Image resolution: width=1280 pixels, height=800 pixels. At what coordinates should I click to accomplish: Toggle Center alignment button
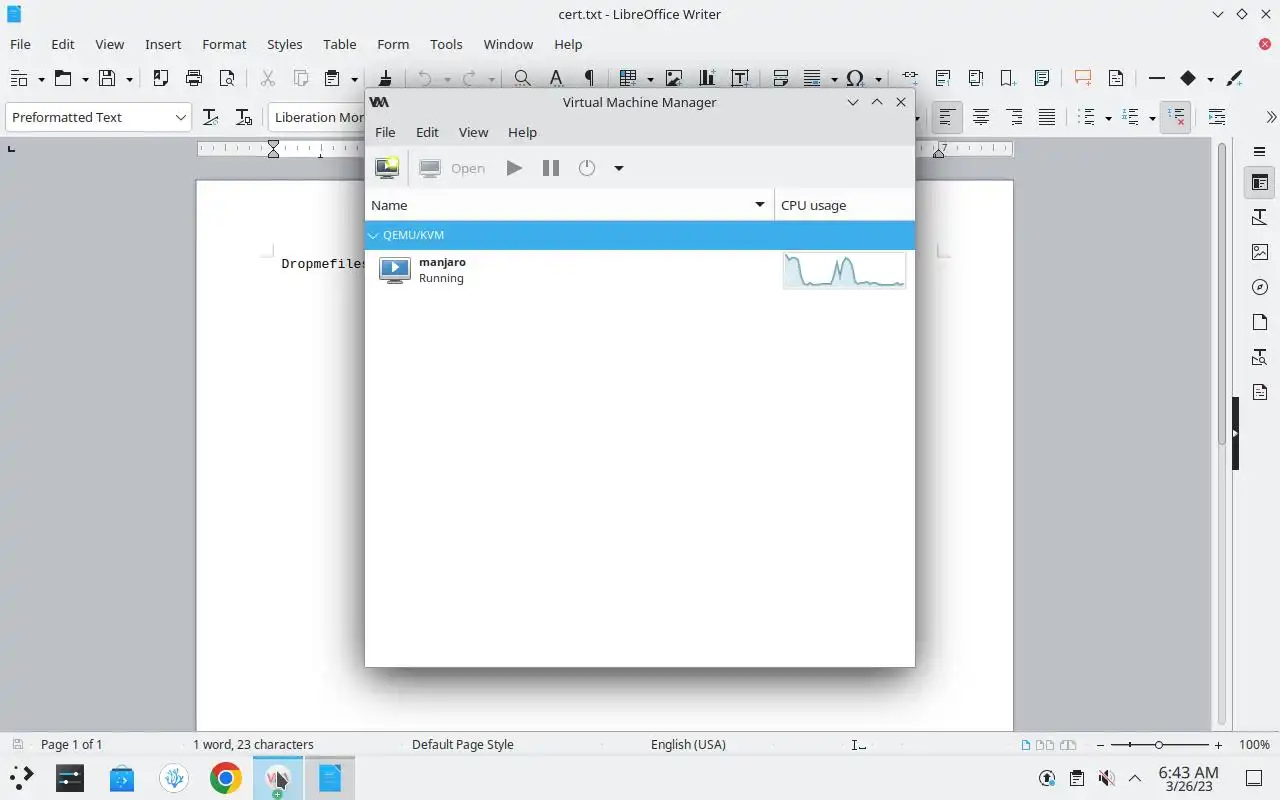(981, 117)
